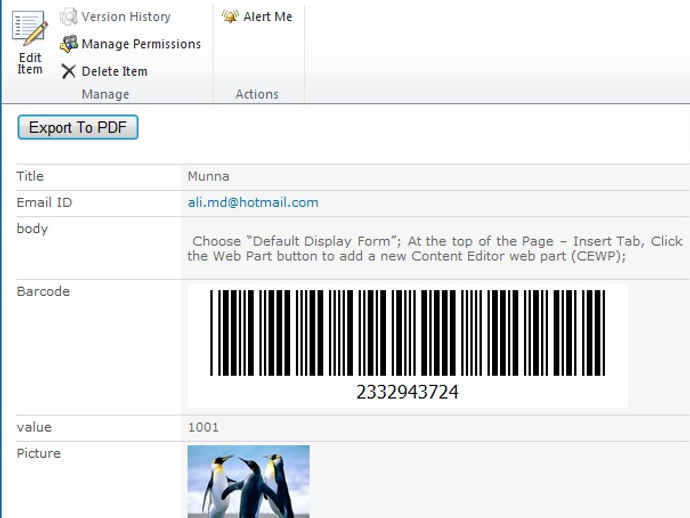This screenshot has width=690, height=518.
Task: Click the penguins picture thumbnail
Action: 249,481
